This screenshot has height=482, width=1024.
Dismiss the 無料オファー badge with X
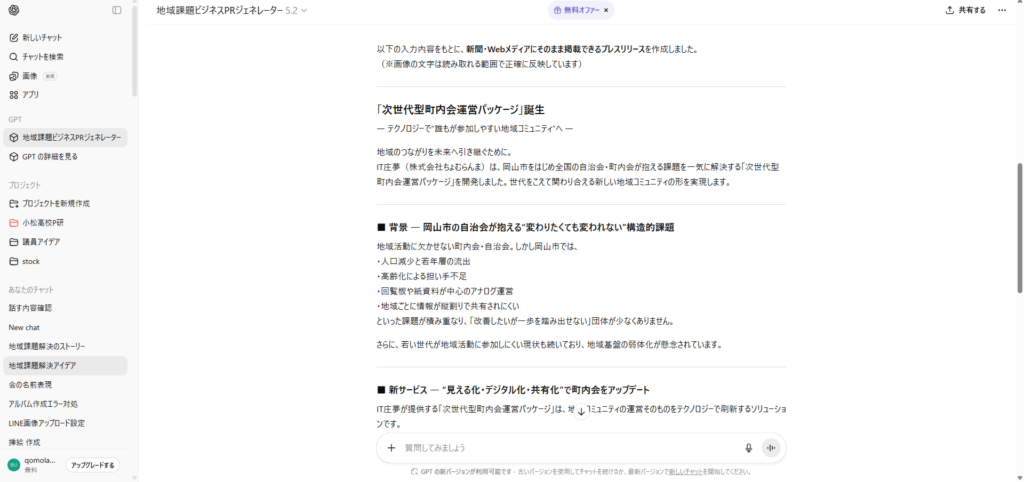click(606, 10)
